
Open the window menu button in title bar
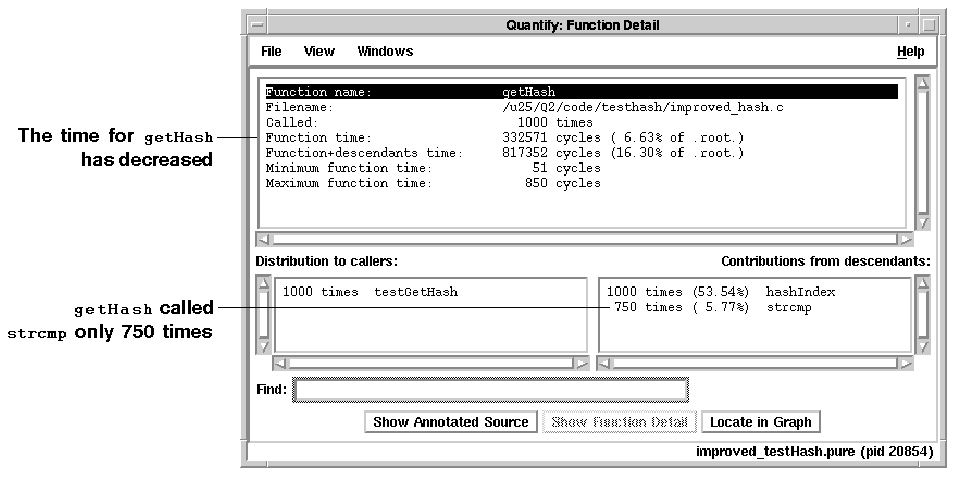(x=258, y=25)
